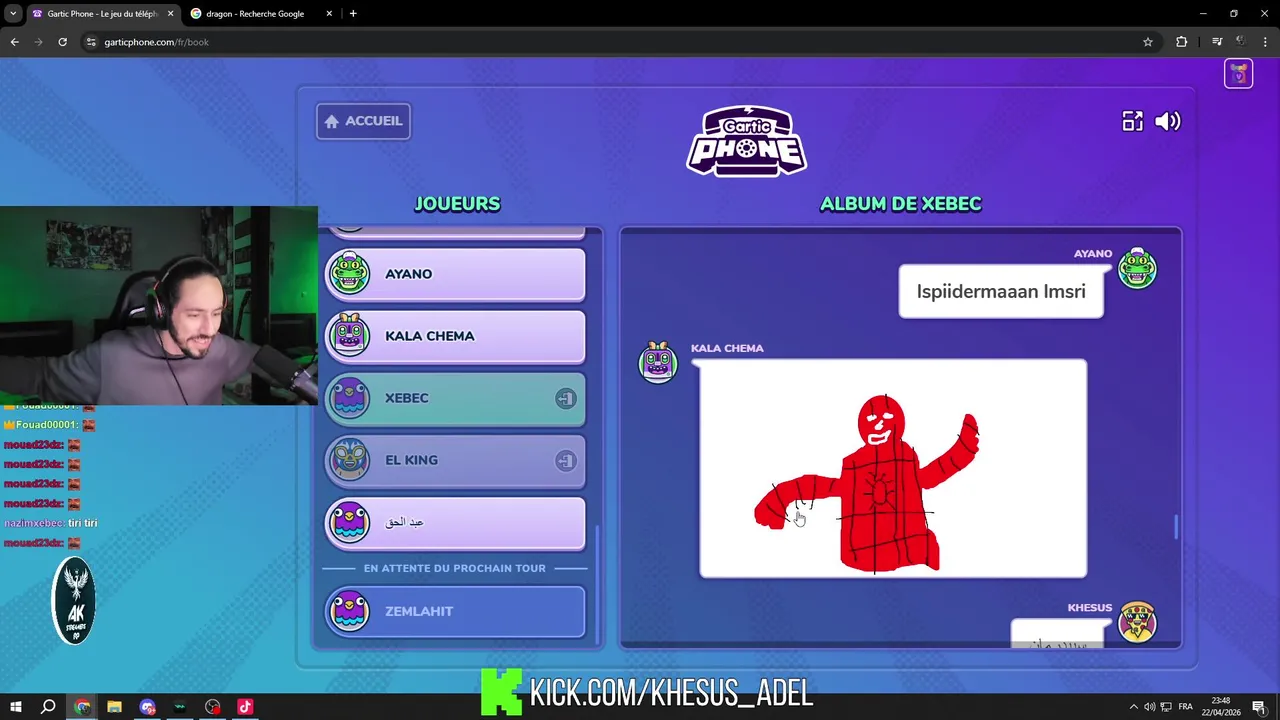Click AYANO's avatar in the album
The width and height of the screenshot is (1280, 720).
point(1137,269)
